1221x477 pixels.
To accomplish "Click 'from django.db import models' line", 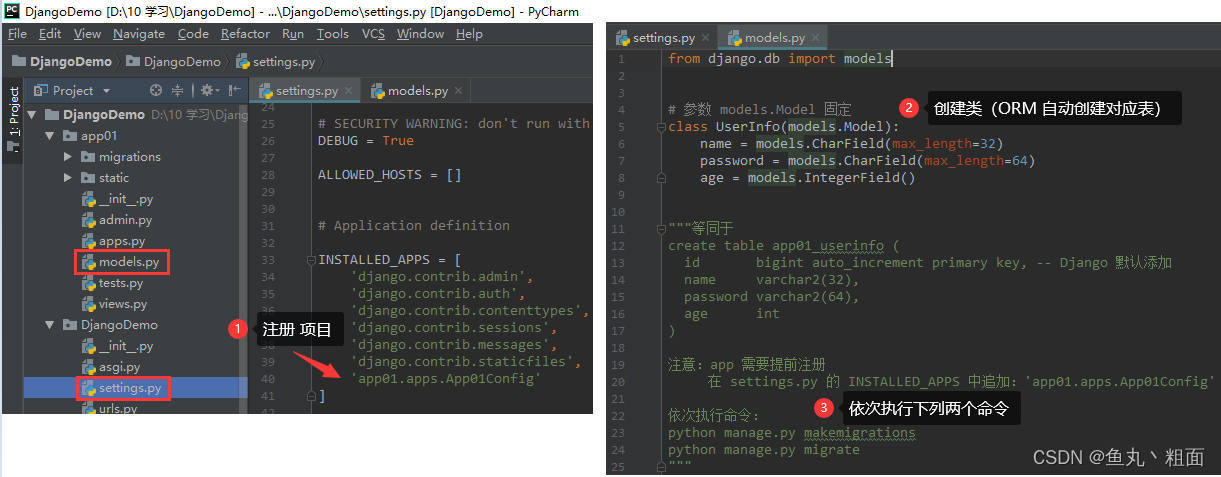I will click(x=780, y=58).
